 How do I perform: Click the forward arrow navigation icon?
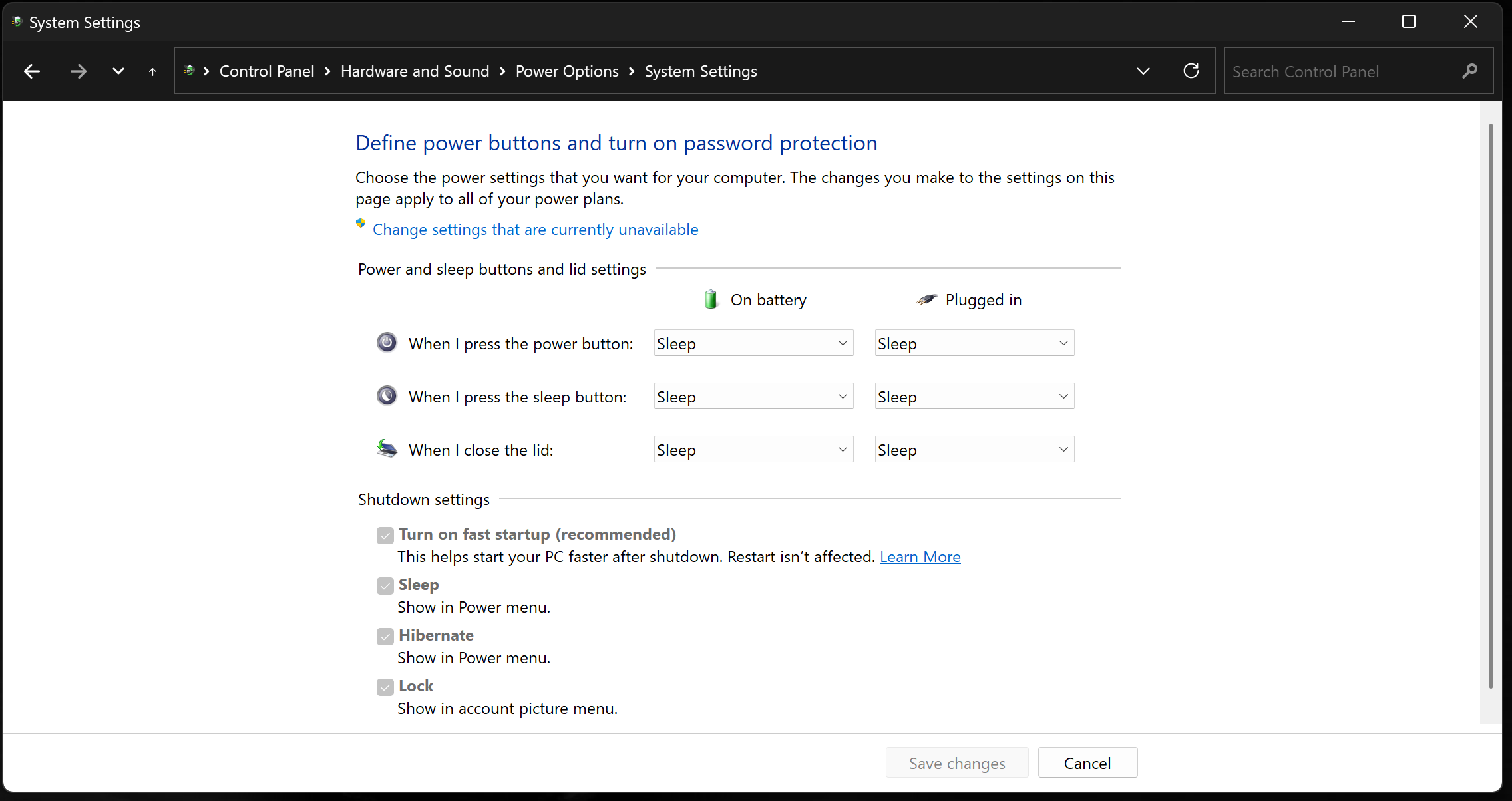point(79,71)
